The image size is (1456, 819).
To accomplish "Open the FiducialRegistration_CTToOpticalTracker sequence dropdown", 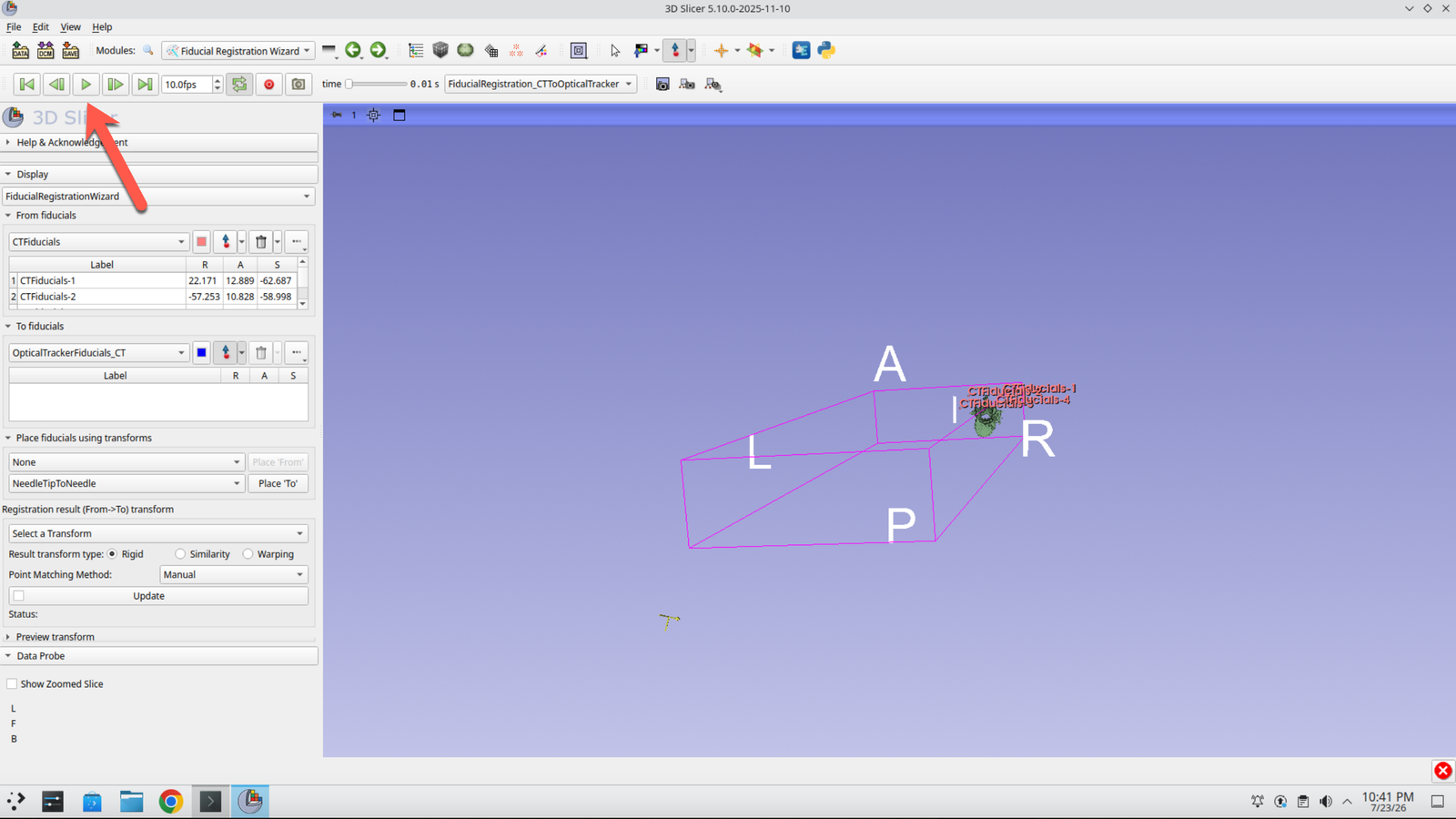I will click(x=541, y=85).
